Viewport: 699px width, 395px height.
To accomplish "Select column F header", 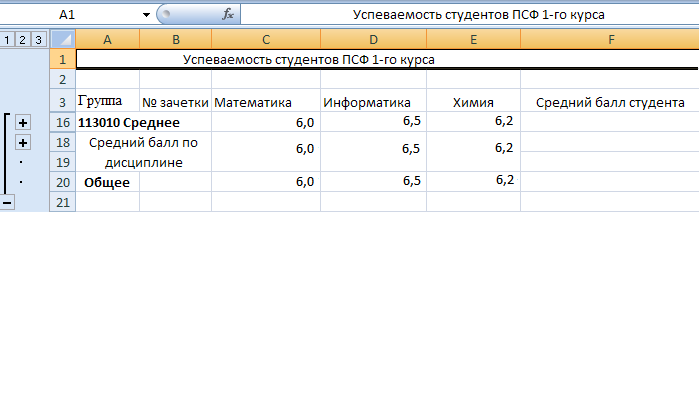I will click(x=610, y=39).
